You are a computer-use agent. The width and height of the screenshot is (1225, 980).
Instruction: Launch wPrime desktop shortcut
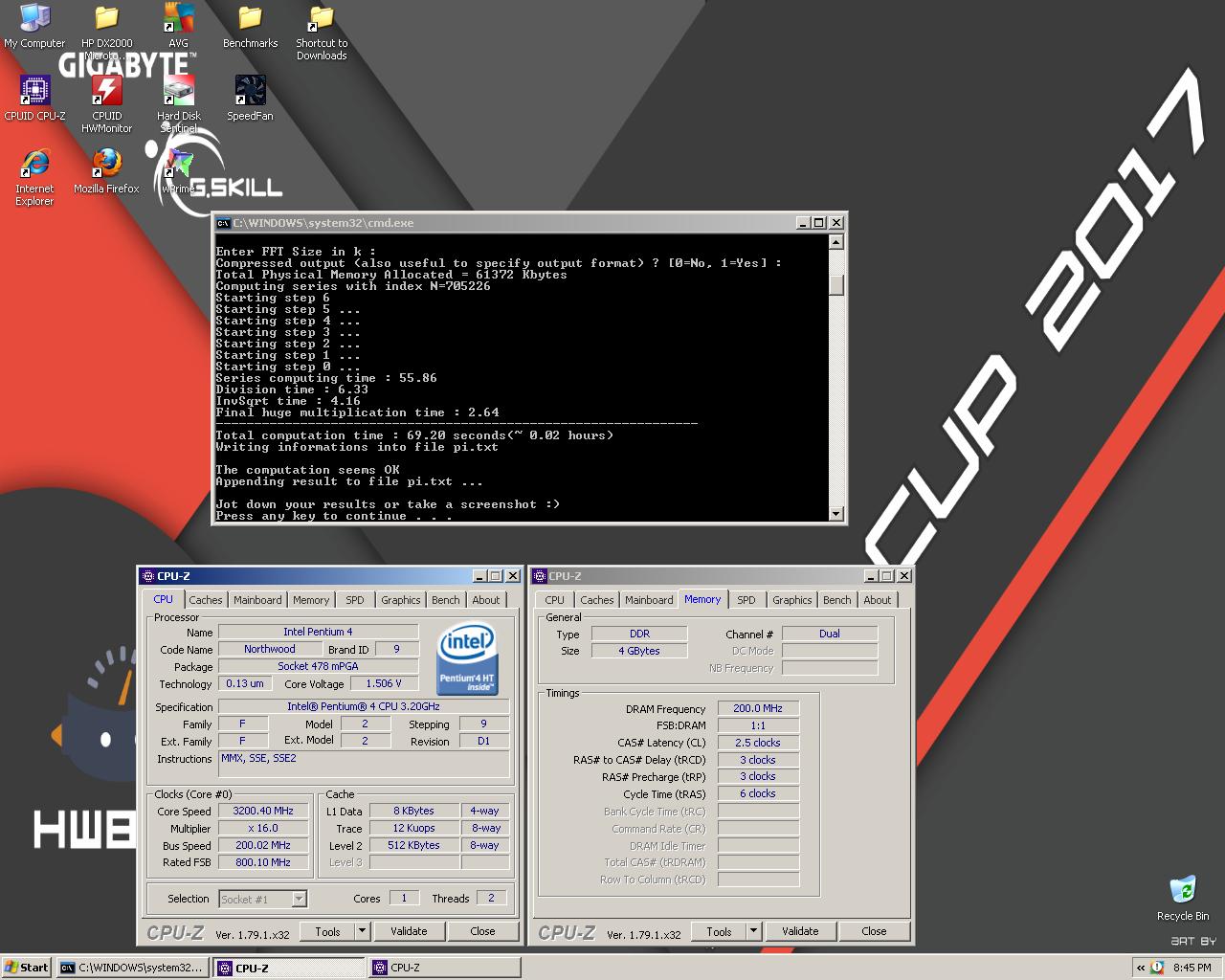(178, 171)
